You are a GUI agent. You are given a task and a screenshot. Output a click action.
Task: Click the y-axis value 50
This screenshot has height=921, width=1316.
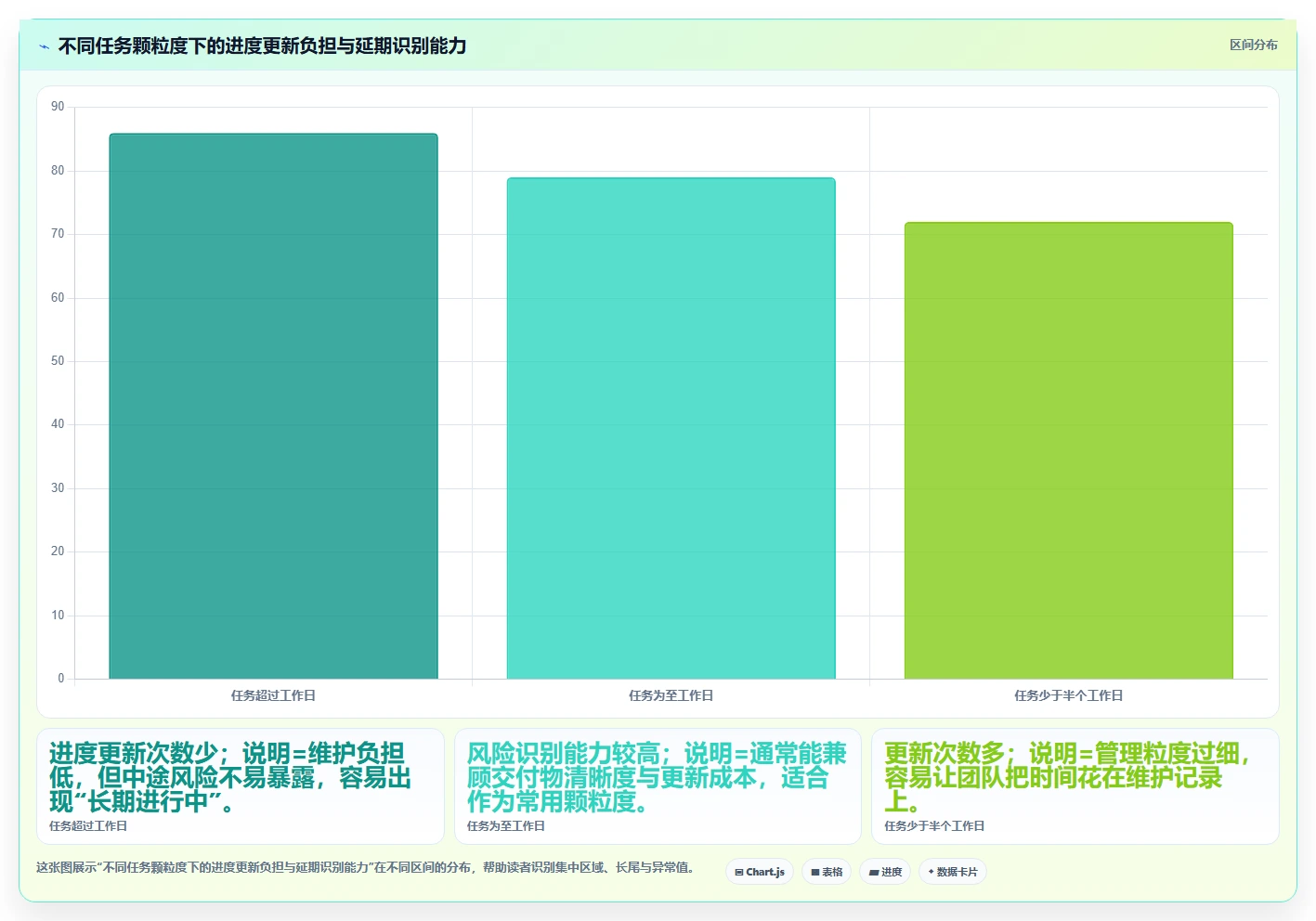[58, 361]
